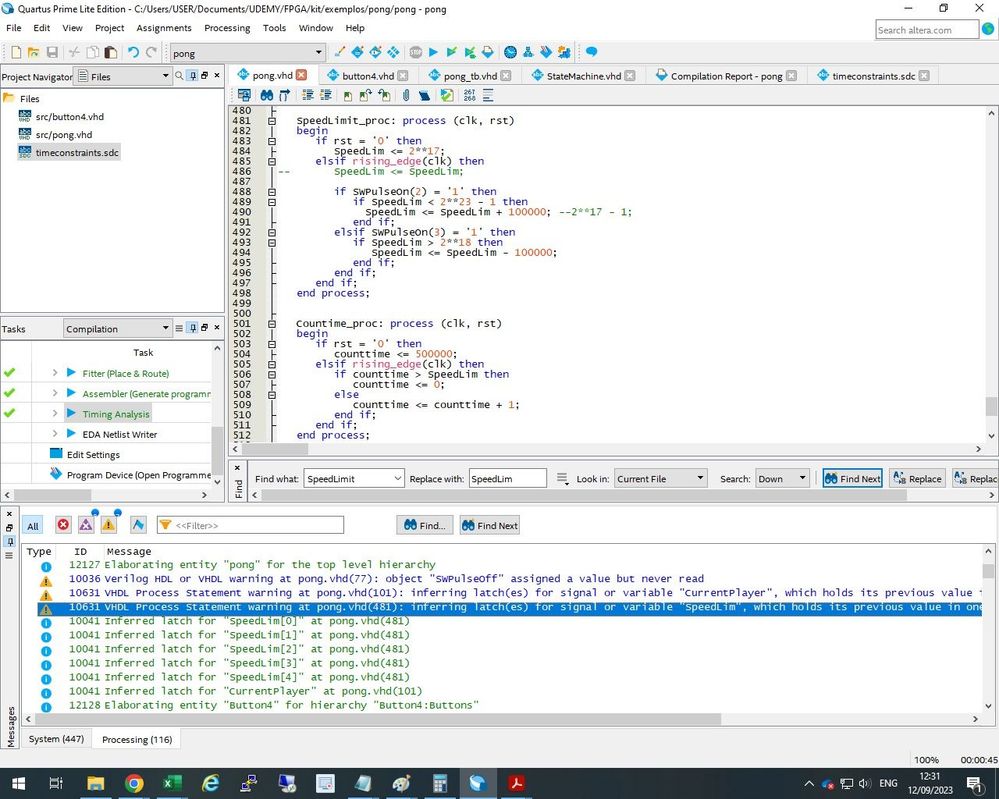Viewport: 999px width, 799px height.
Task: Click binoculars find icon in editor toolbar
Action: click(x=267, y=95)
